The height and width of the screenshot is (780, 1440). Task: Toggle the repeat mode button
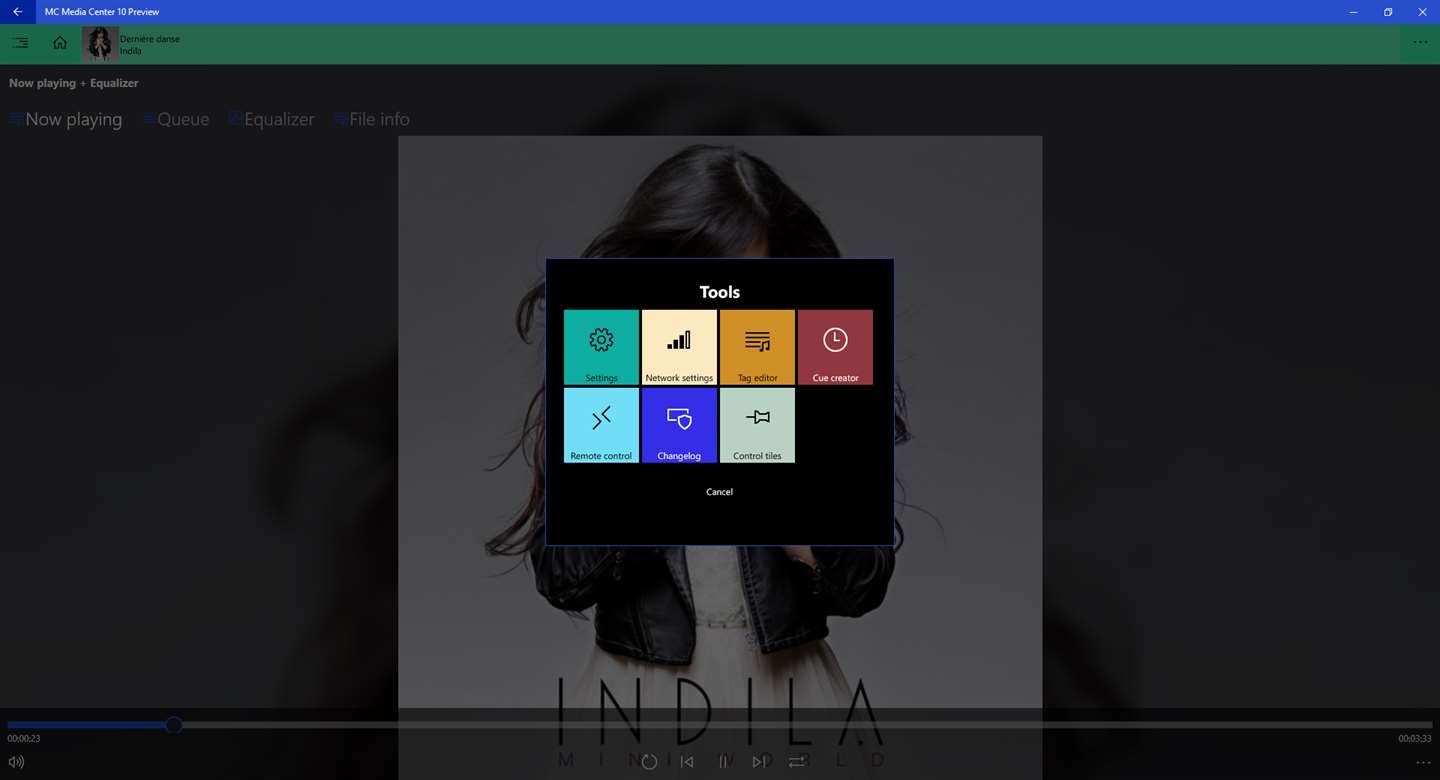[797, 762]
